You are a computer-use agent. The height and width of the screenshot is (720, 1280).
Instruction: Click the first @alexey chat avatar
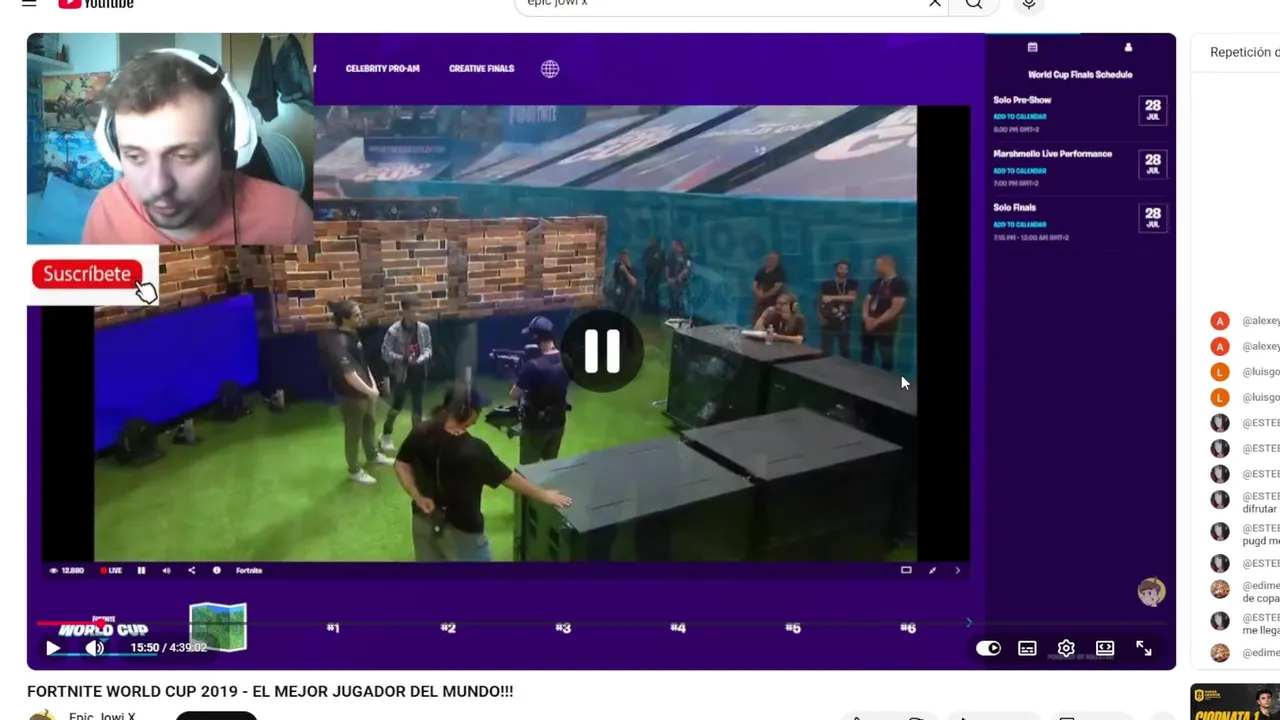tap(1219, 321)
